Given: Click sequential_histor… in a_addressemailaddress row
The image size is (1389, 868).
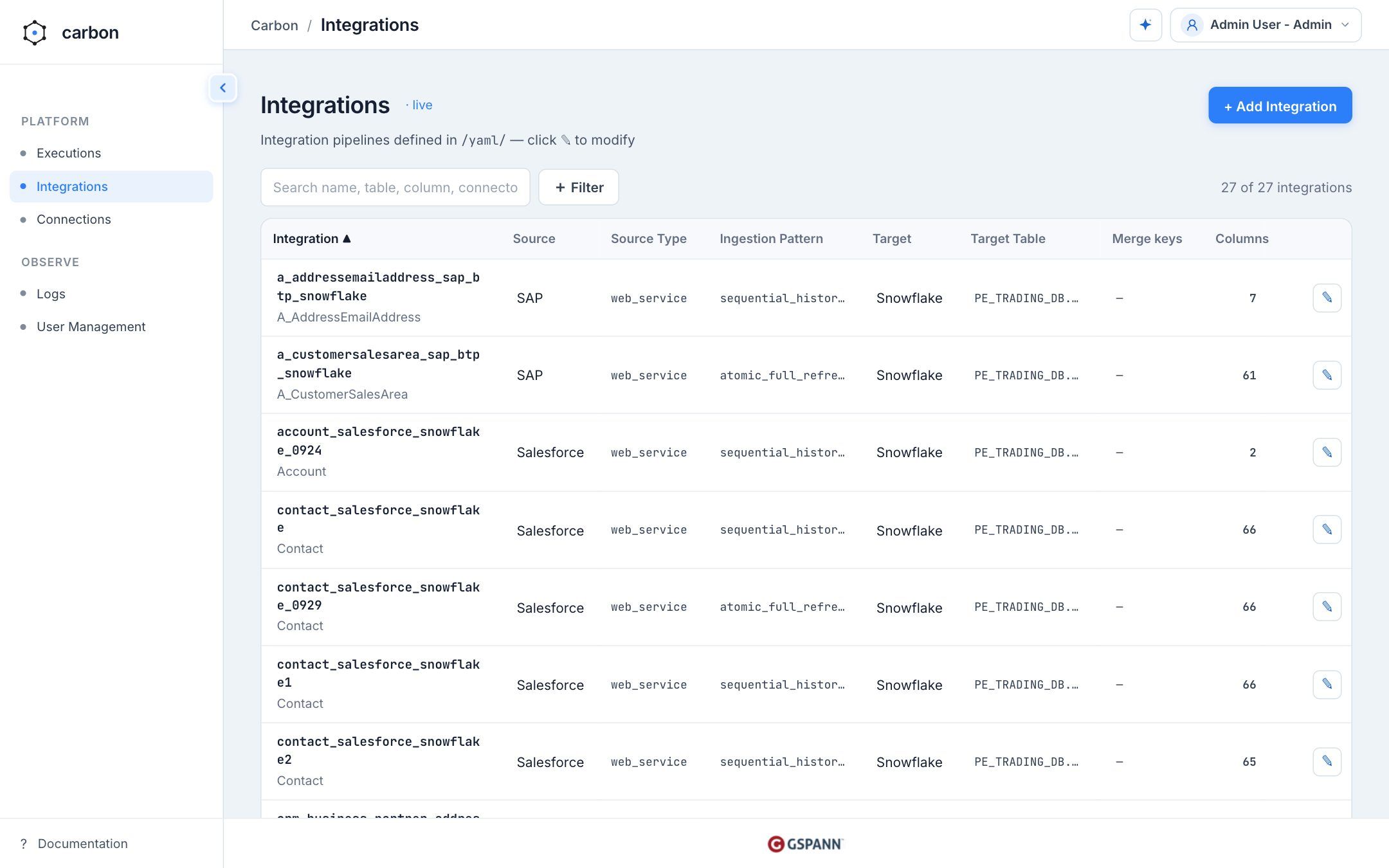Looking at the screenshot, I should tap(782, 298).
